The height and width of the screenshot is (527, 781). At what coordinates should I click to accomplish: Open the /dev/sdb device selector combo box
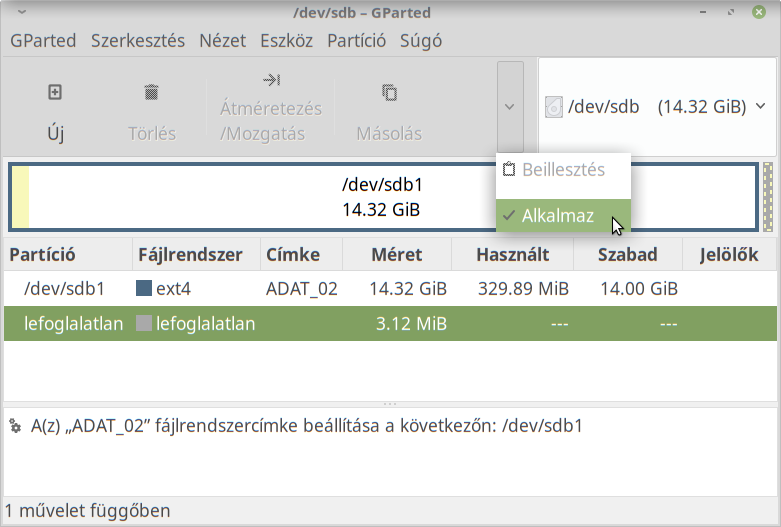tap(657, 107)
